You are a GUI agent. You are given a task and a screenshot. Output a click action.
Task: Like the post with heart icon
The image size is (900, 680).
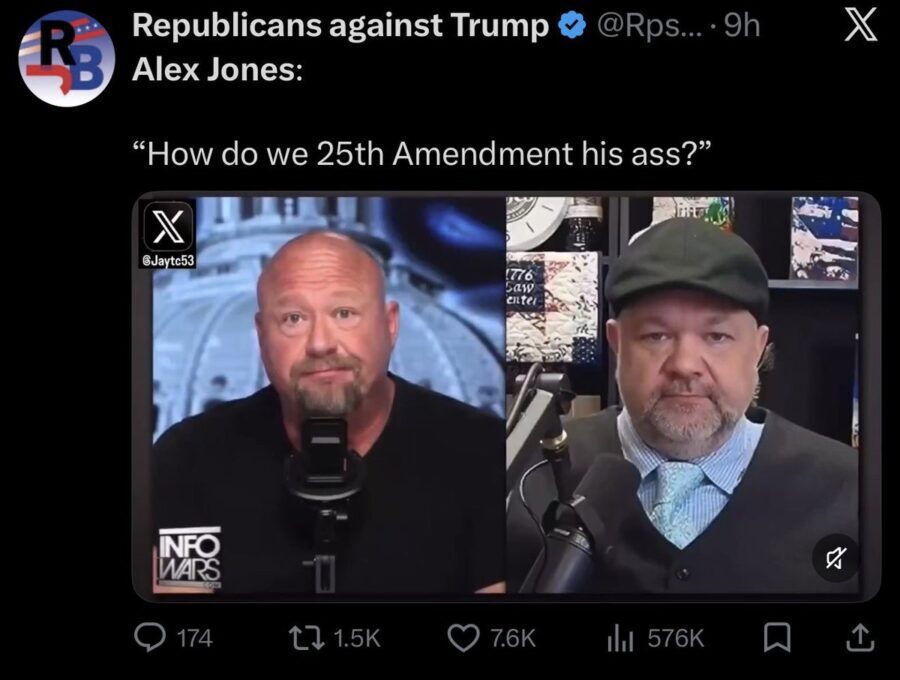pos(463,638)
